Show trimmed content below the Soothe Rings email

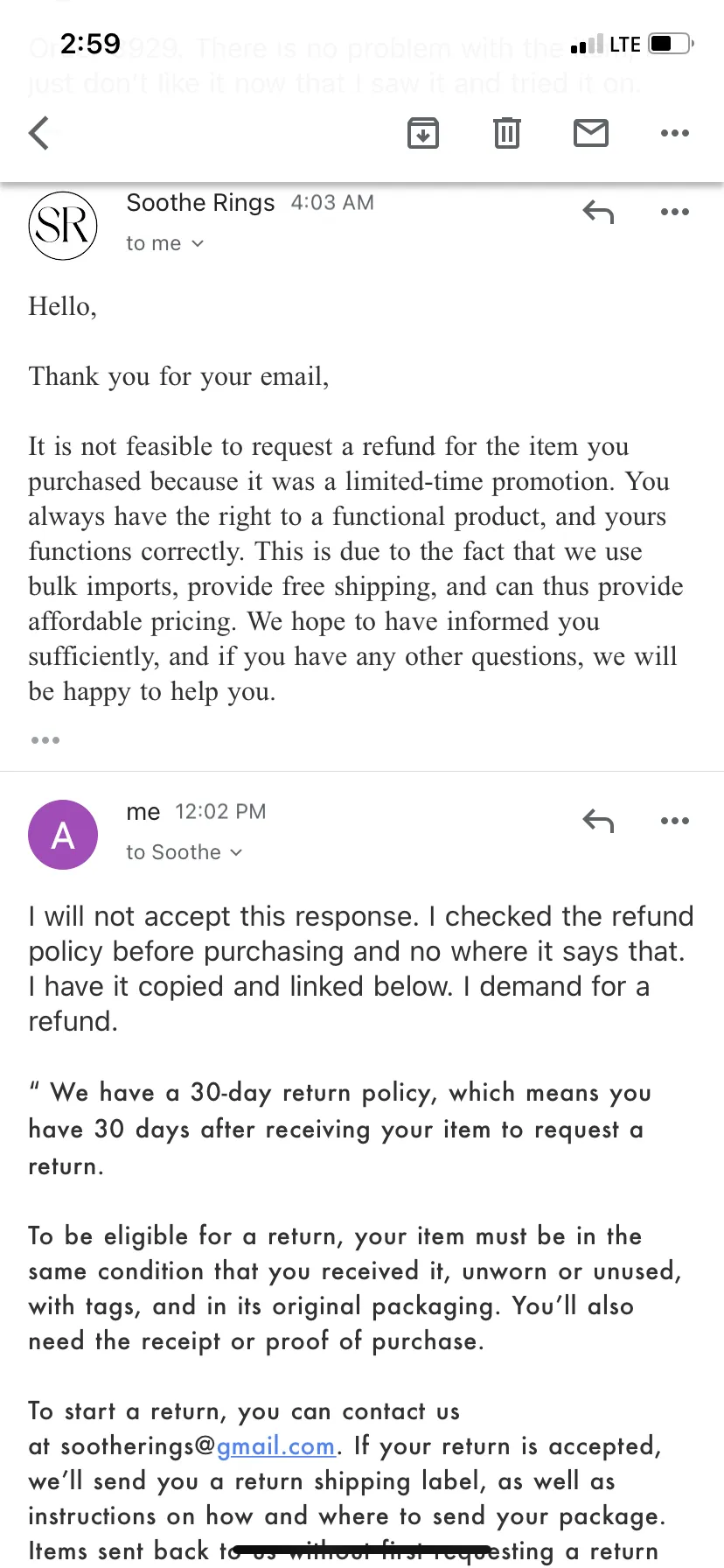tap(45, 740)
